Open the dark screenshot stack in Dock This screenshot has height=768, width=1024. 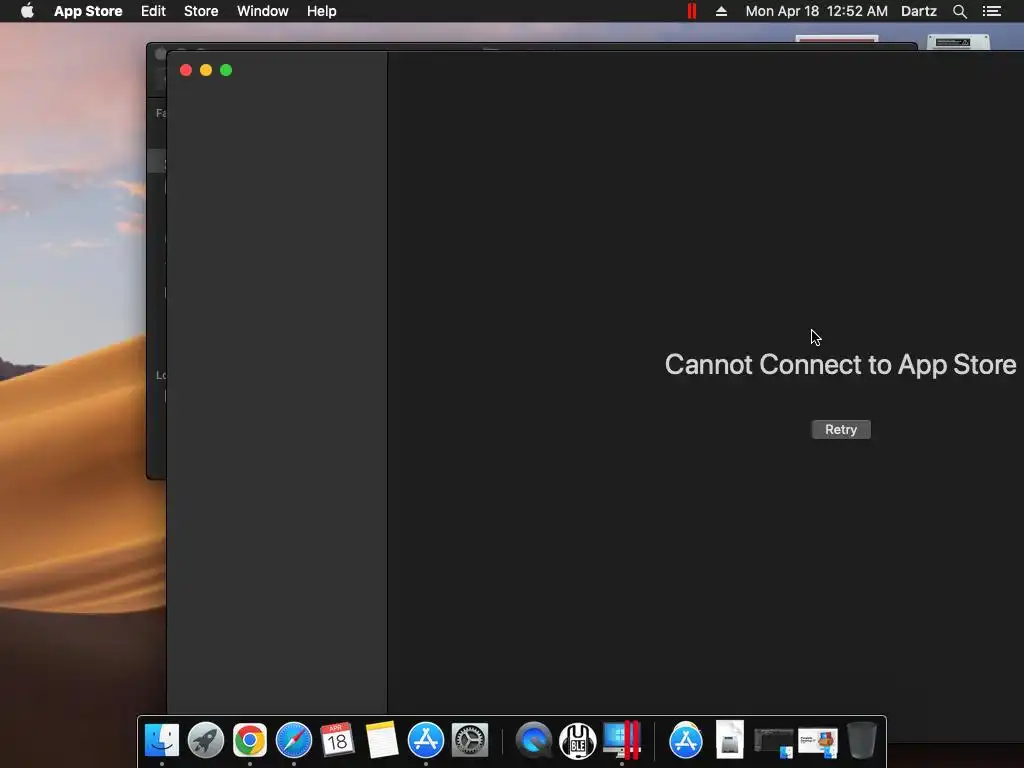pos(774,742)
